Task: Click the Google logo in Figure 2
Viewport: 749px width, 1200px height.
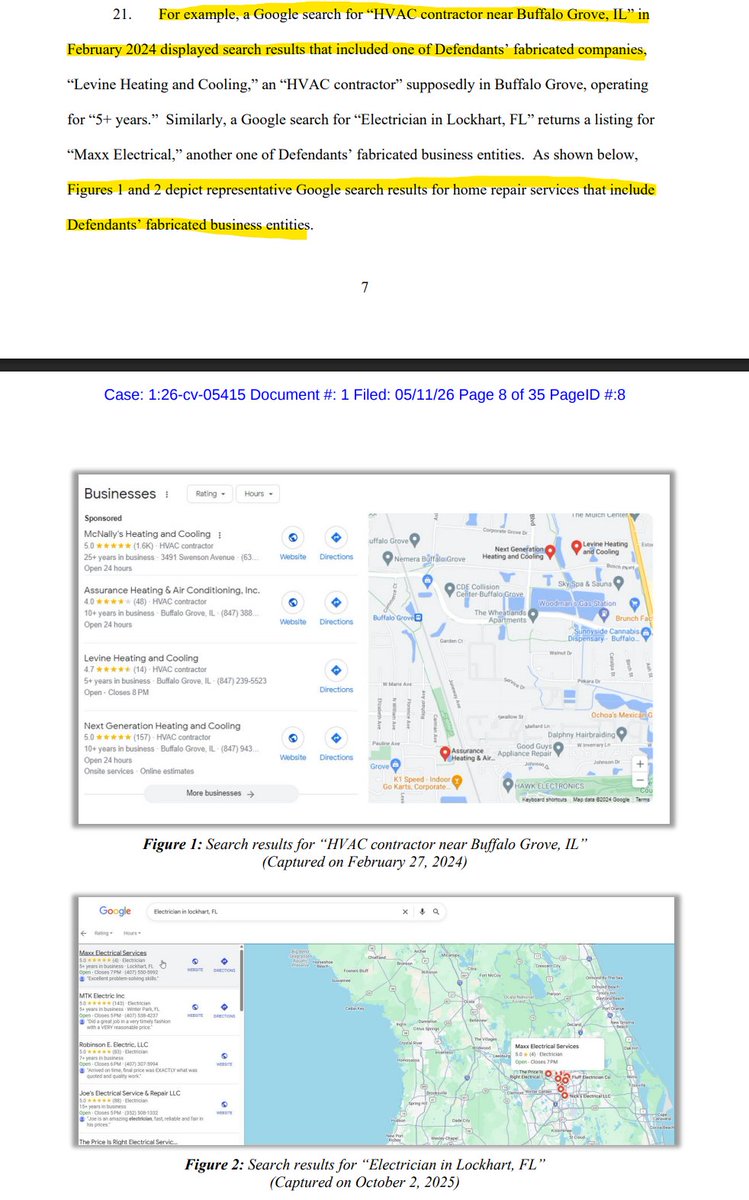Action: [x=115, y=911]
